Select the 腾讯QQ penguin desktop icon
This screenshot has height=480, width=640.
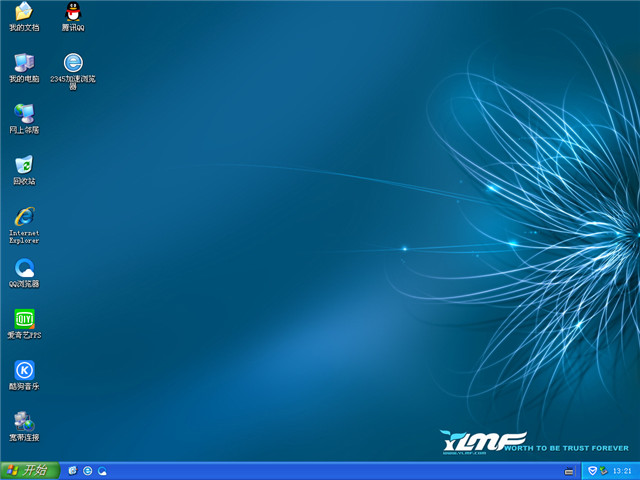click(x=73, y=13)
